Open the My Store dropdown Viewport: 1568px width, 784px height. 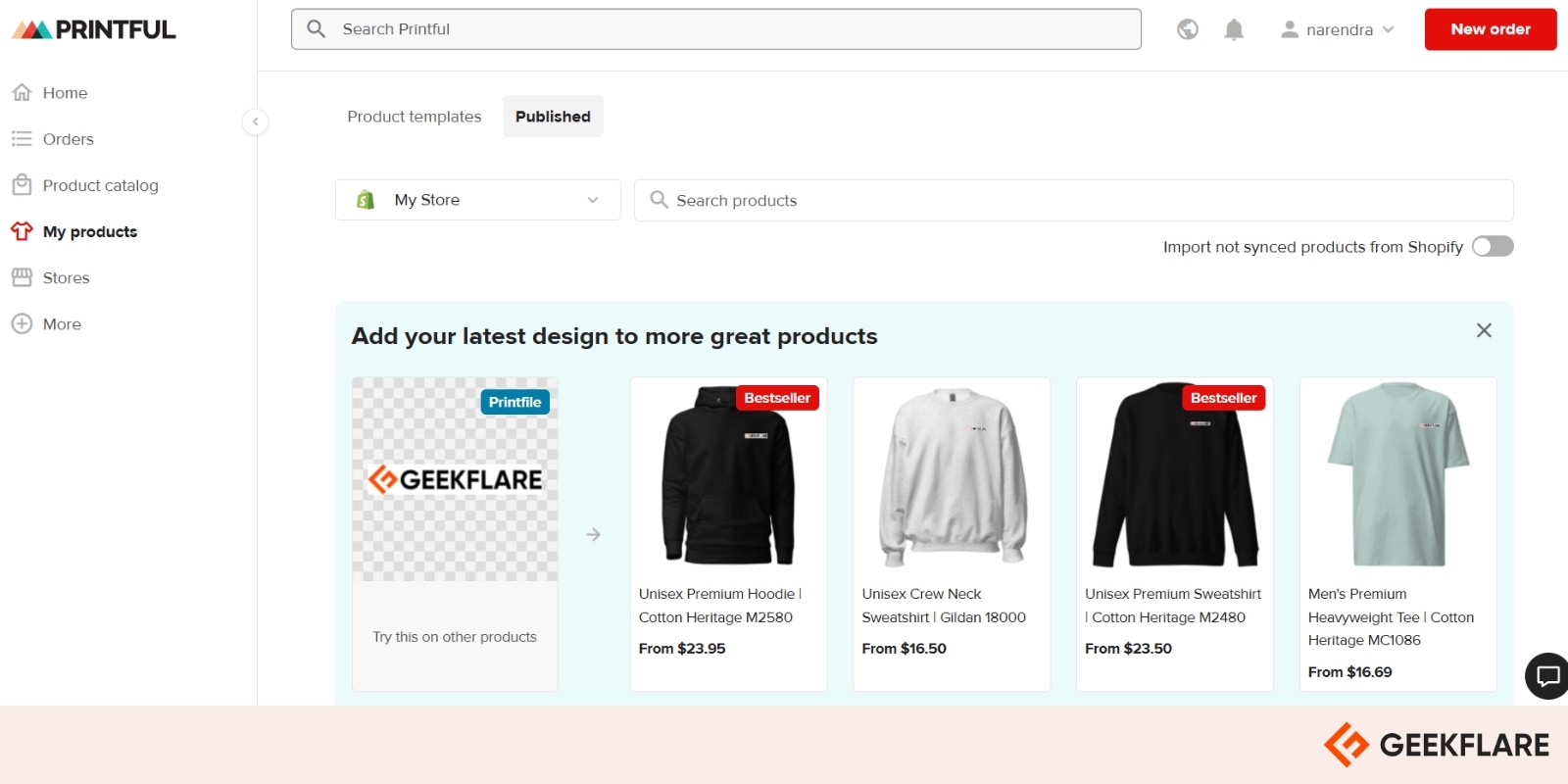point(478,200)
